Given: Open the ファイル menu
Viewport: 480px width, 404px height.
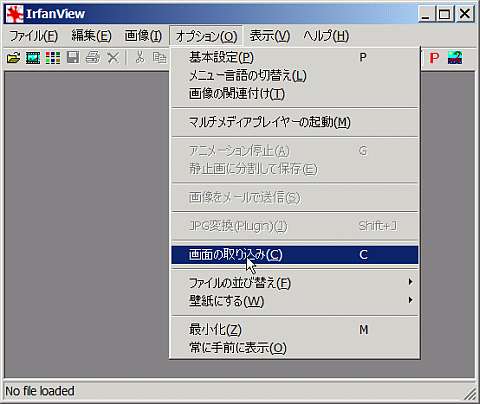Looking at the screenshot, I should tap(33, 36).
